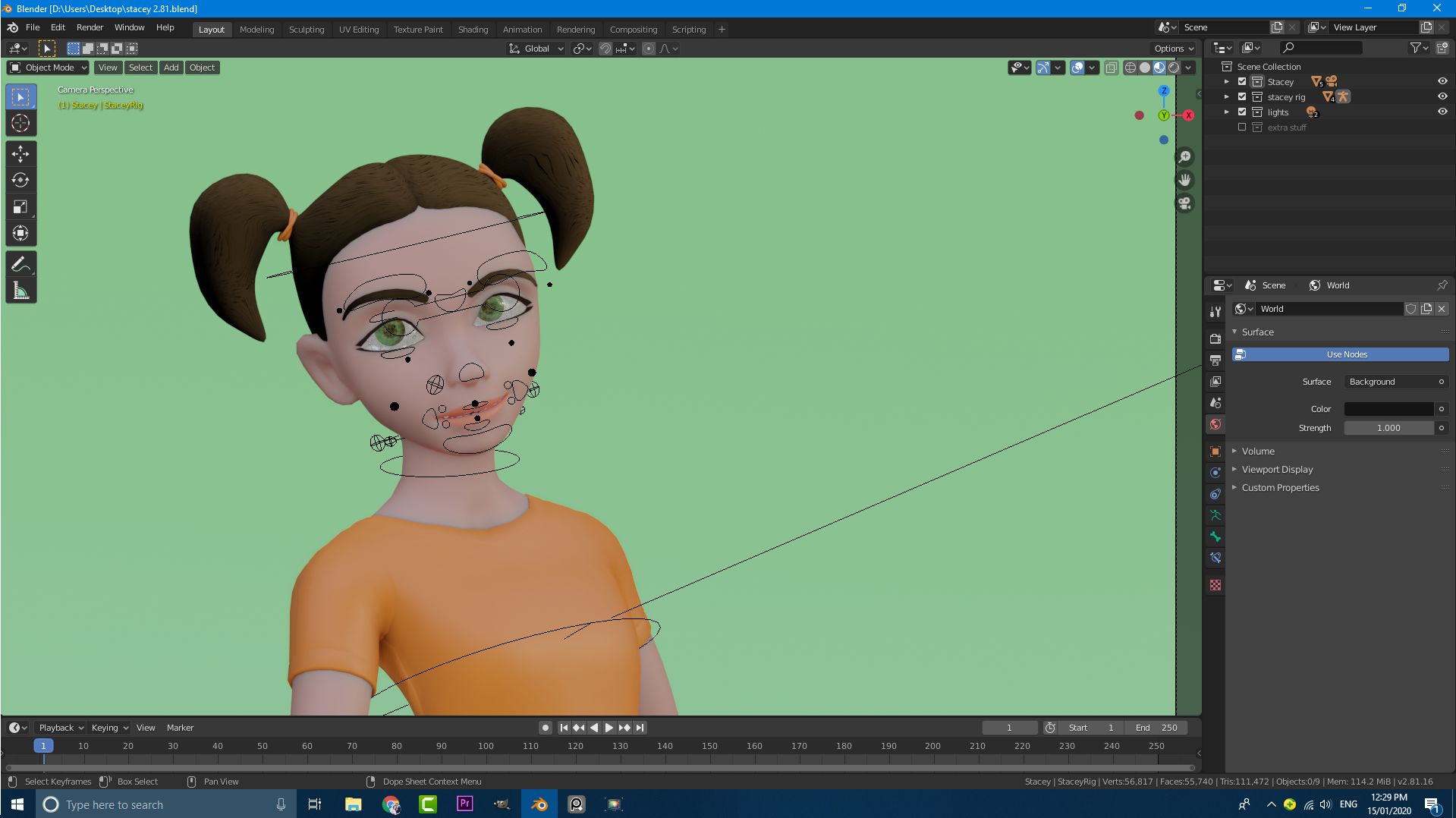Enable the extra stuff collection checkbox

1242,127
